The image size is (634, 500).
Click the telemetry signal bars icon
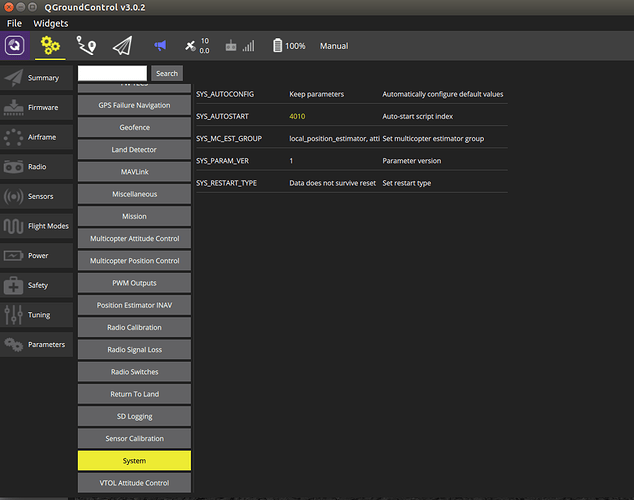[x=249, y=46]
